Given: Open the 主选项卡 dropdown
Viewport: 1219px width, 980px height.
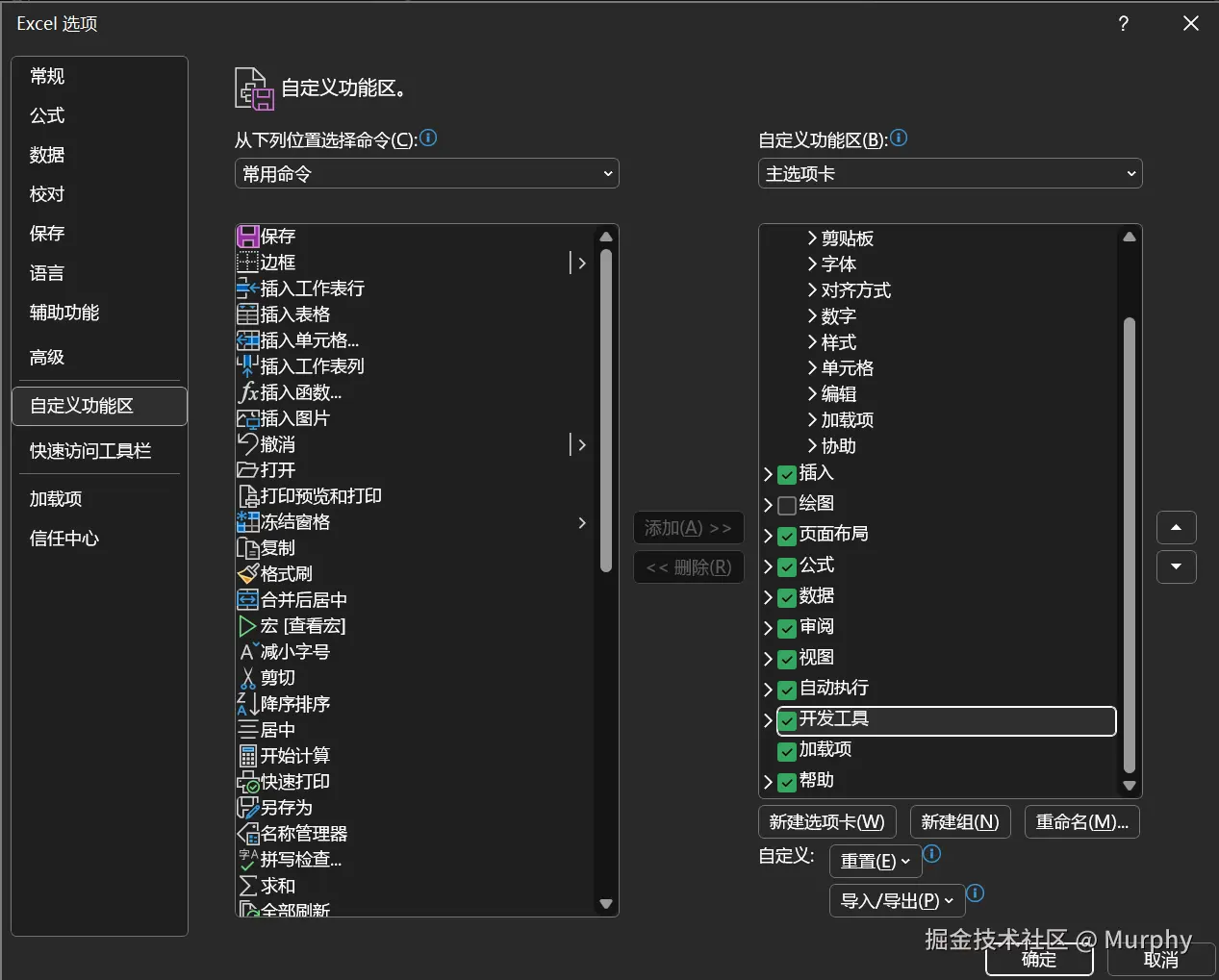Looking at the screenshot, I should [950, 173].
